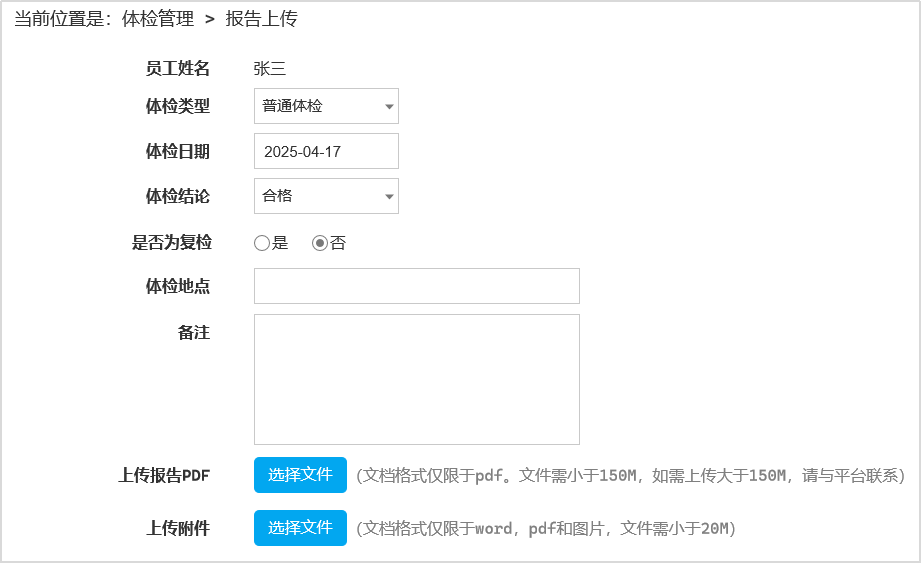Select the 否 radio button for 是否为复检
The image size is (922, 564).
tap(320, 243)
